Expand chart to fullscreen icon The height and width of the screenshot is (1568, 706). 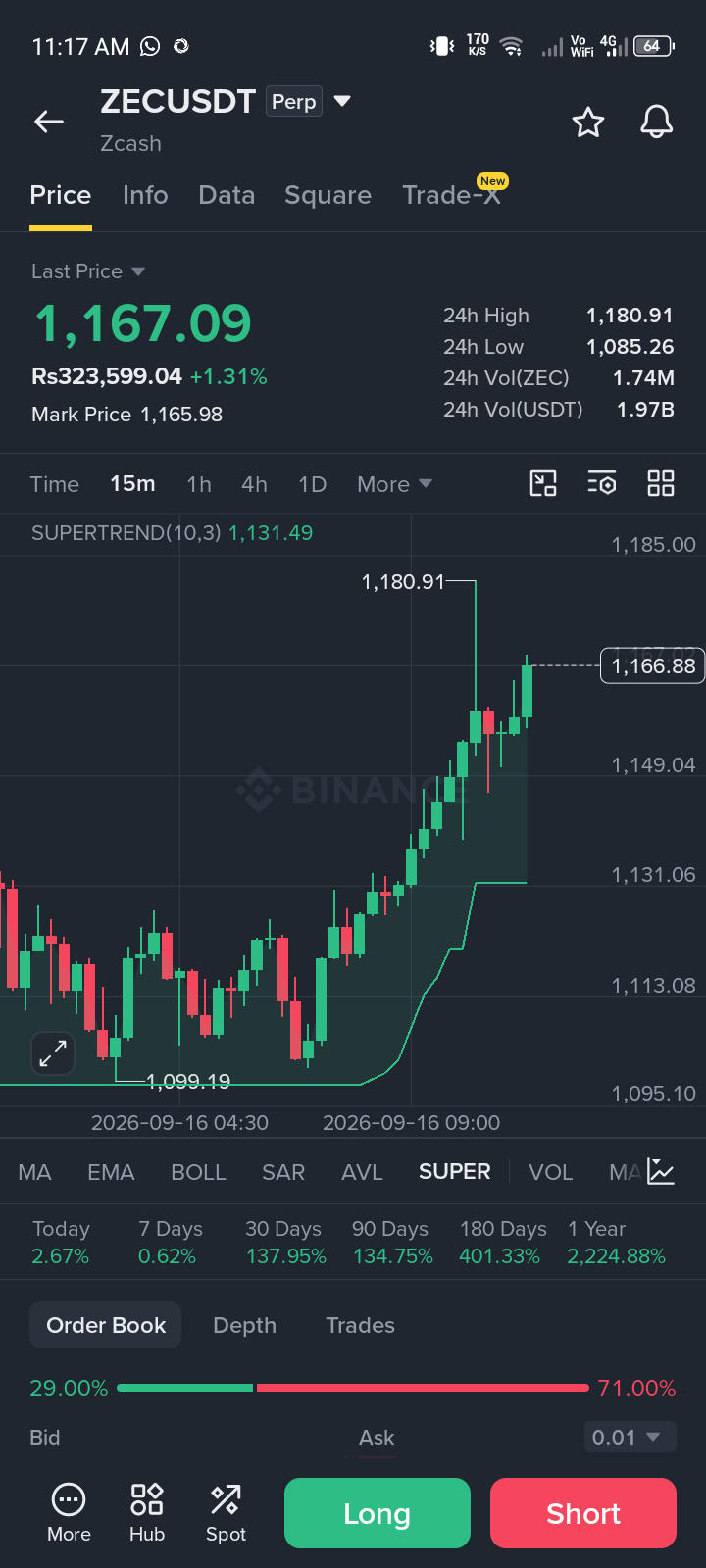[x=53, y=1053]
